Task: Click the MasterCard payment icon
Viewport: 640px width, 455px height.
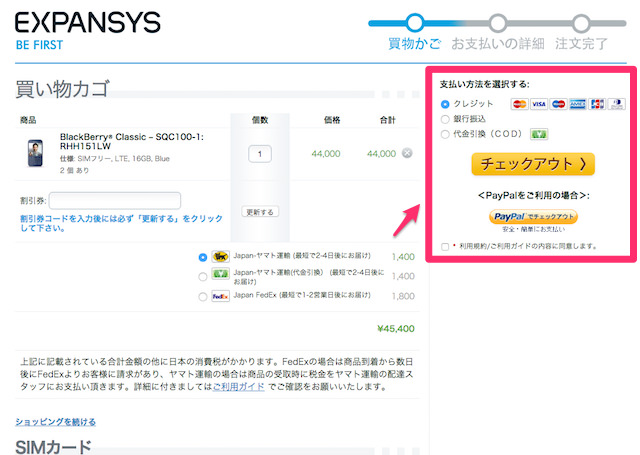Action: click(519, 104)
